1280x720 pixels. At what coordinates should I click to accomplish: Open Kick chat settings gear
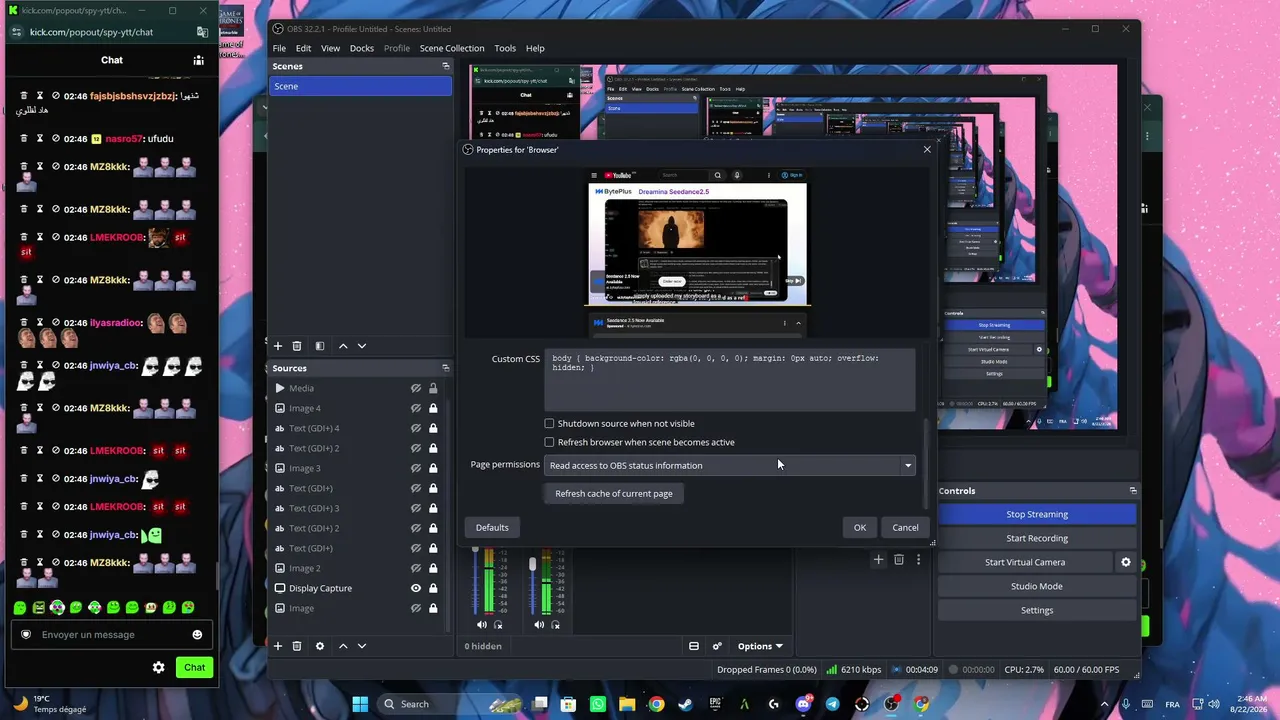(x=158, y=667)
